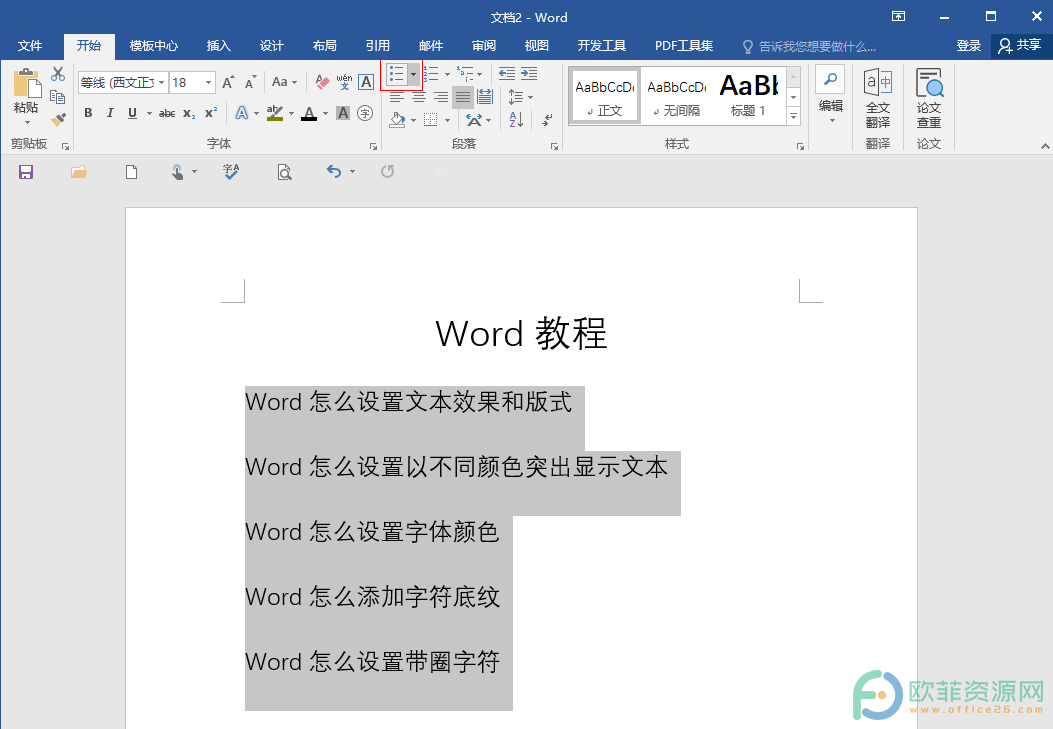Toggle strikethrough (abc) formatting

(x=167, y=113)
